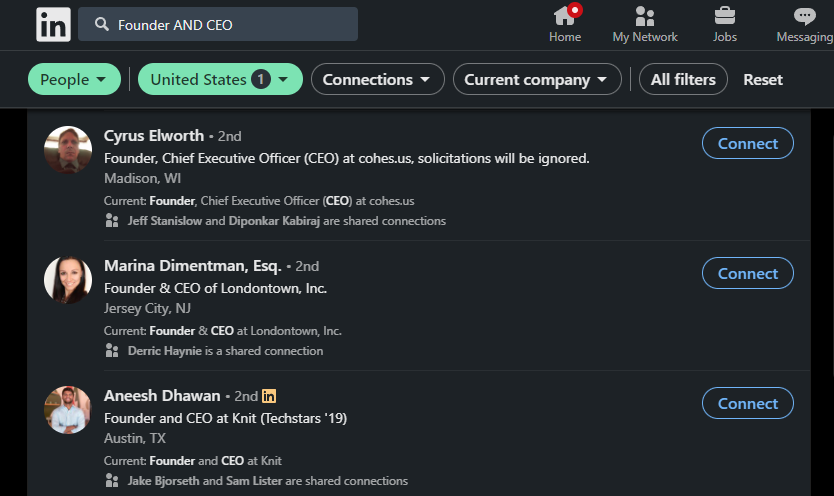Click shared connection icon under Marina Dimentman
Screen dimensions: 834x496
coord(112,350)
